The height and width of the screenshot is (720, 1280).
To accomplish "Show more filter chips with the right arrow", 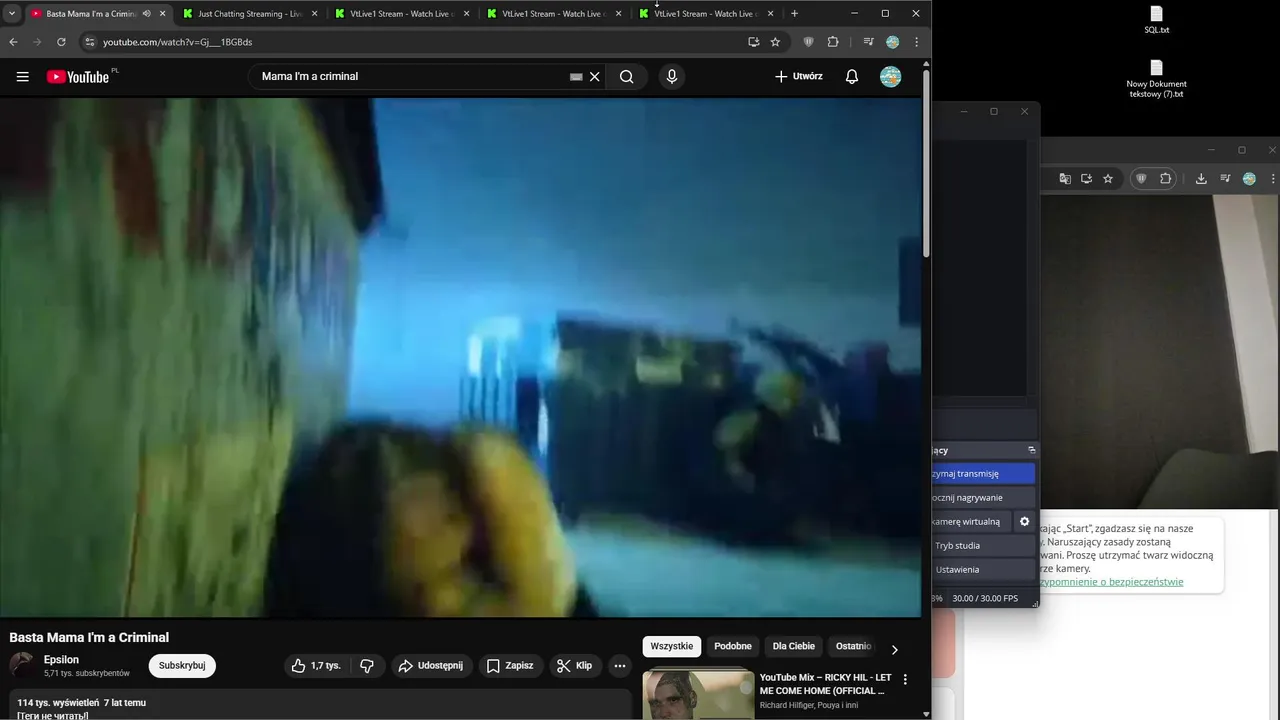I will (x=894, y=649).
